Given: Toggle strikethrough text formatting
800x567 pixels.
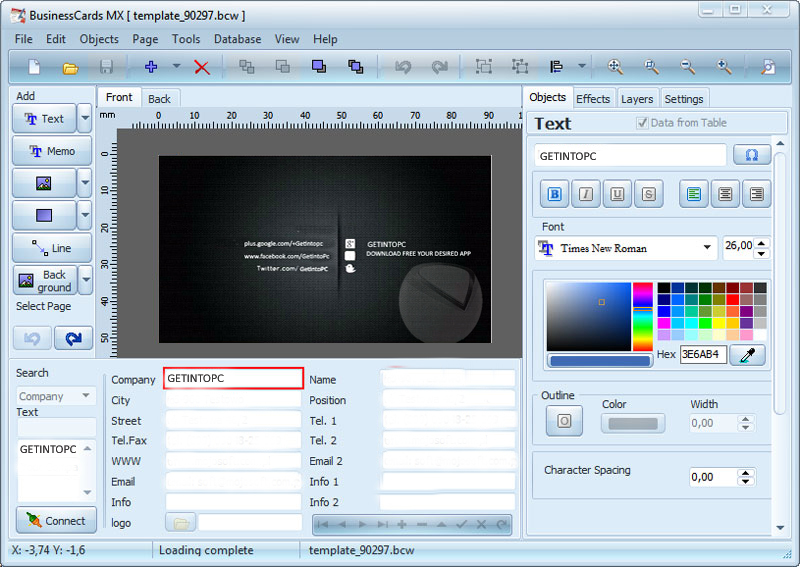Looking at the screenshot, I should (648, 194).
